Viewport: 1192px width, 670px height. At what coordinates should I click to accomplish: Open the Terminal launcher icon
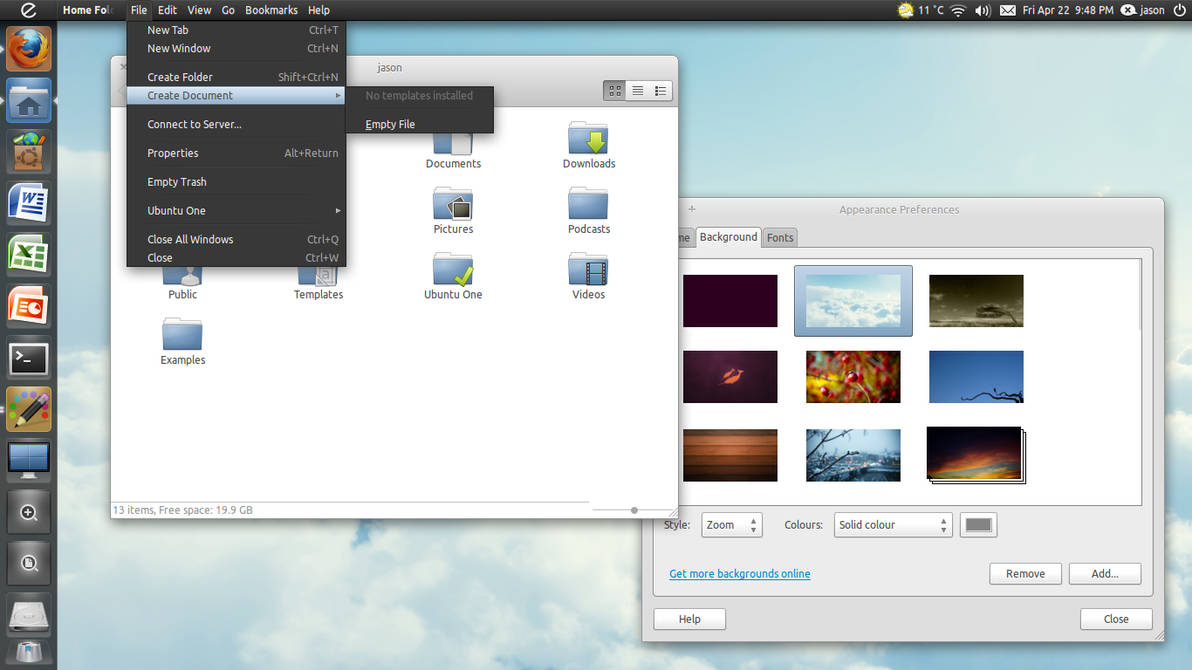point(29,358)
